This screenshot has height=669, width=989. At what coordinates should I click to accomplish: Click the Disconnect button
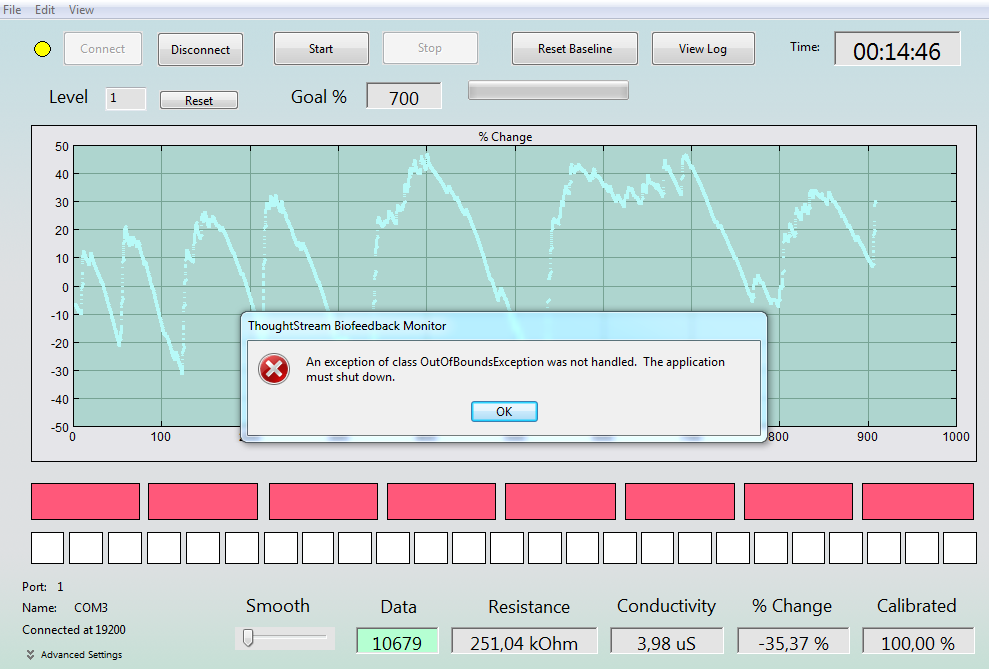pos(200,49)
